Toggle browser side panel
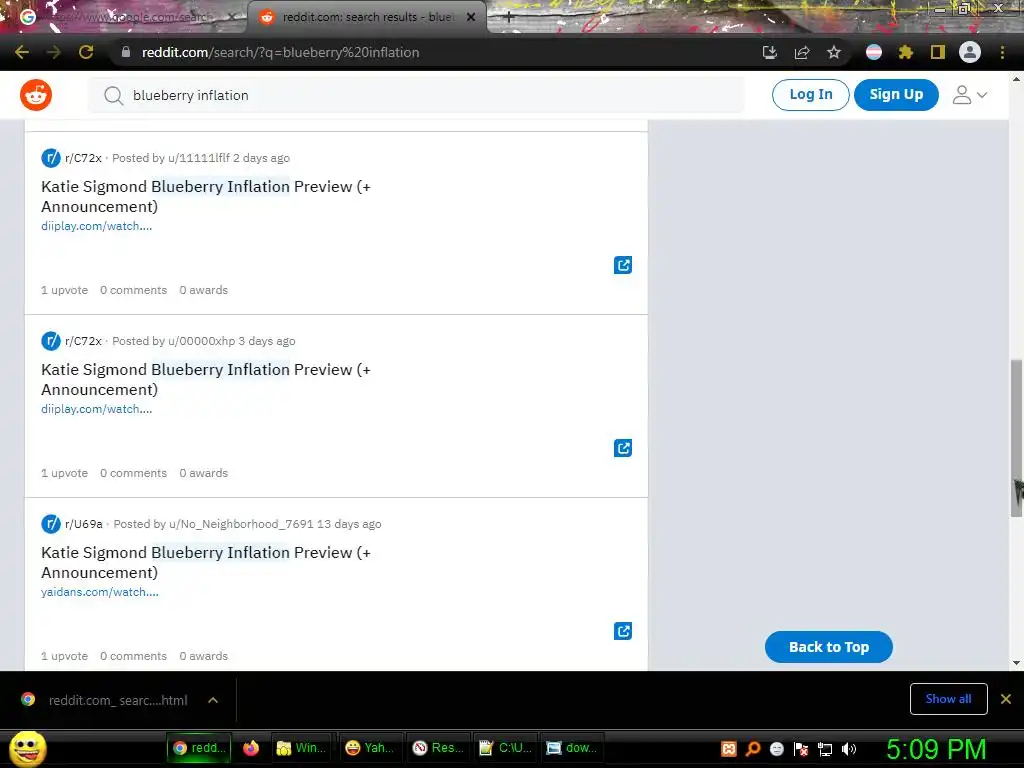This screenshot has width=1024, height=768. [x=938, y=52]
